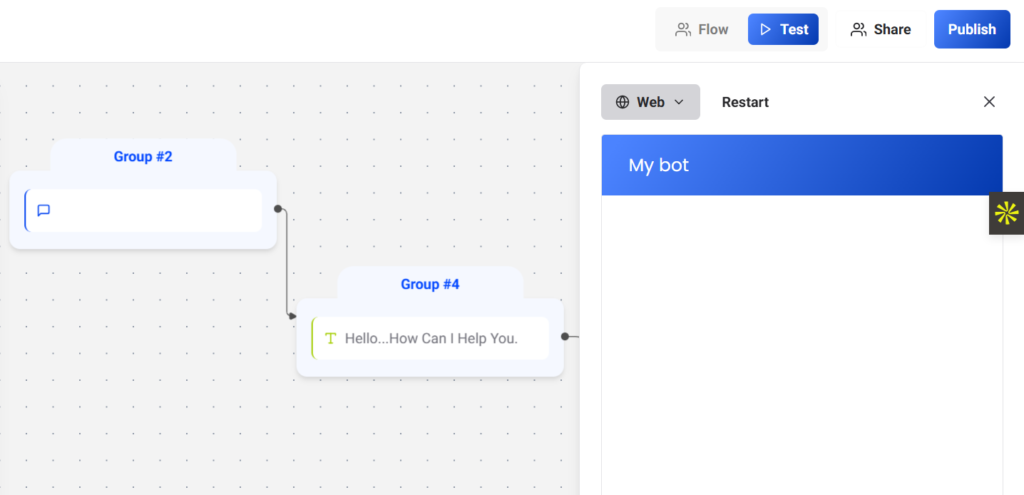Click the people icon on the Flow tab

683,30
